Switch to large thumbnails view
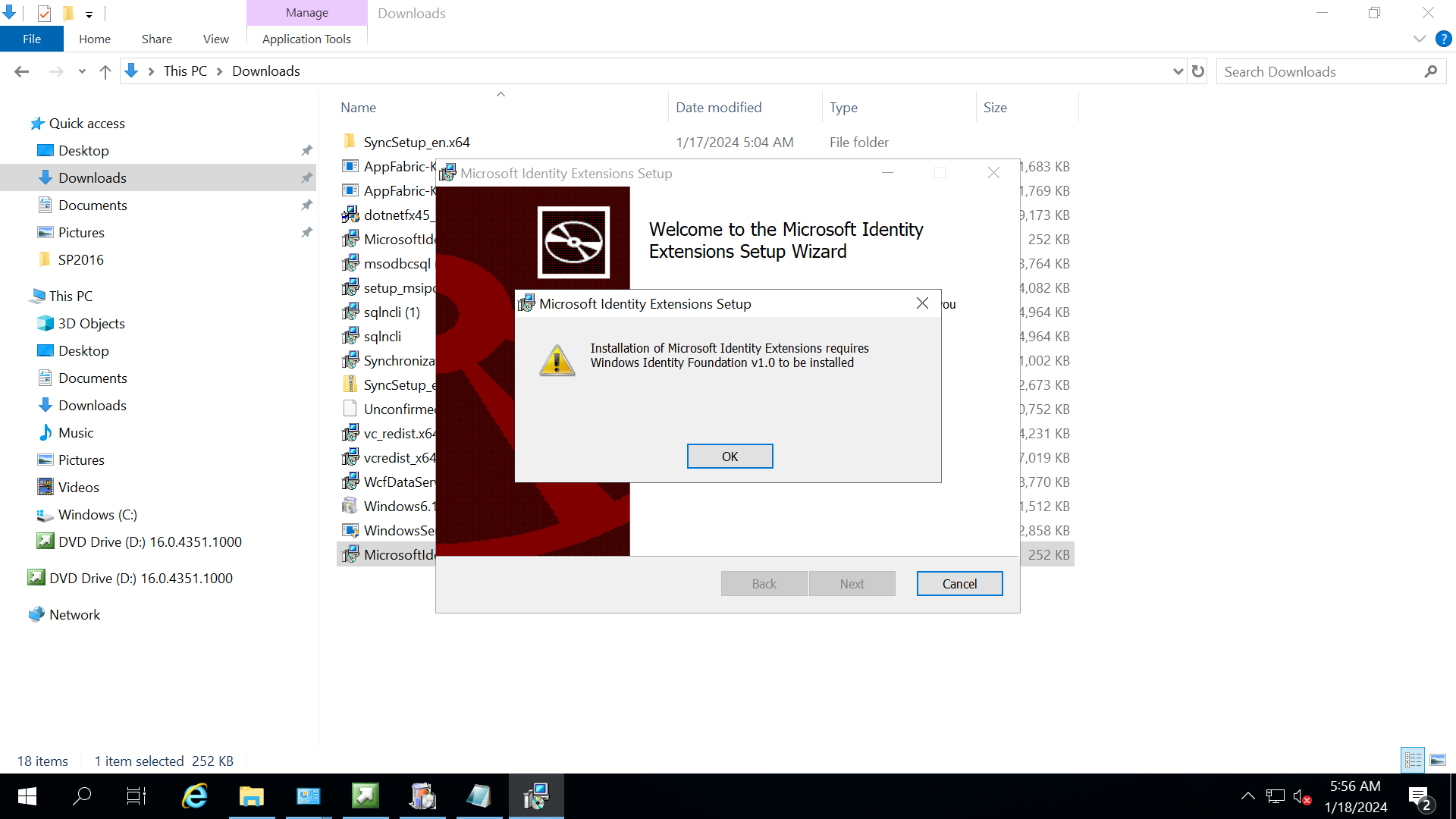 point(1438,760)
